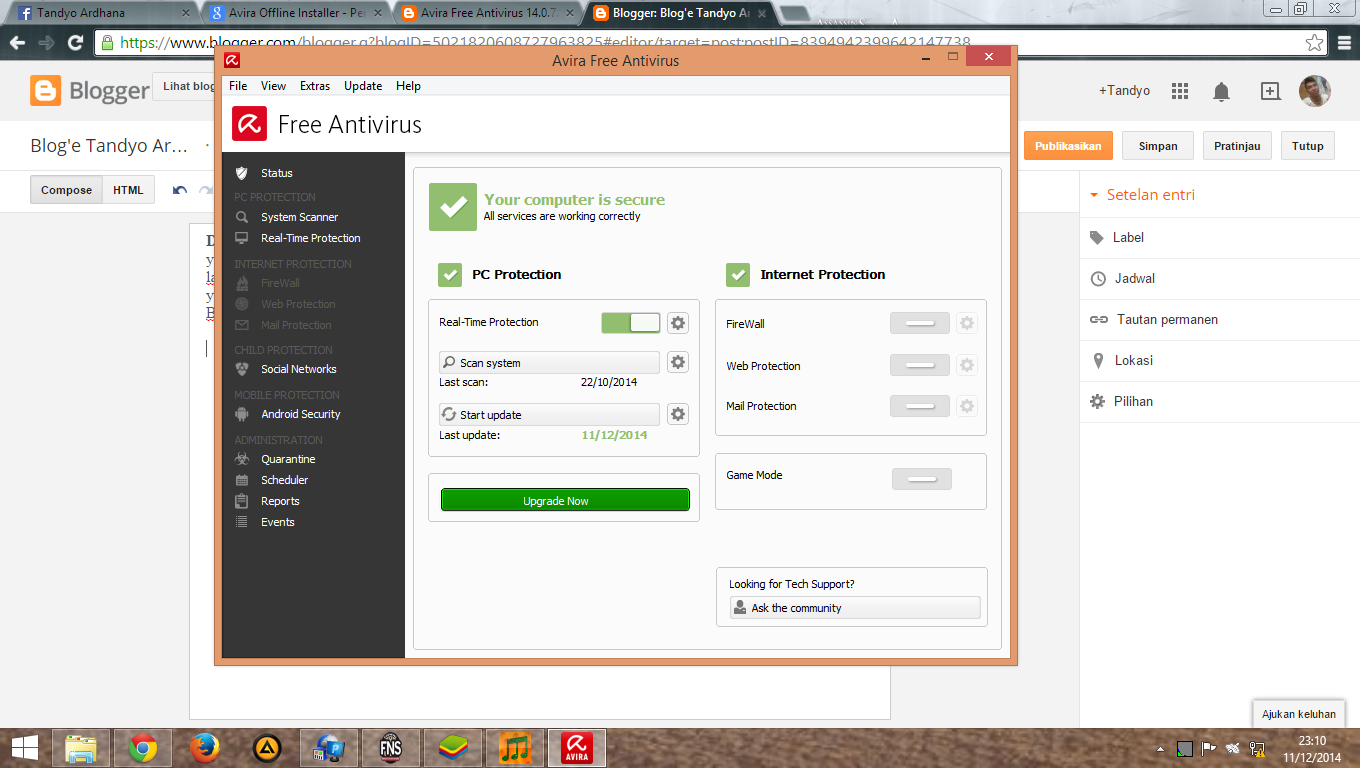Image resolution: width=1360 pixels, height=768 pixels.
Task: Open Android Security in sidebar
Action: point(301,414)
